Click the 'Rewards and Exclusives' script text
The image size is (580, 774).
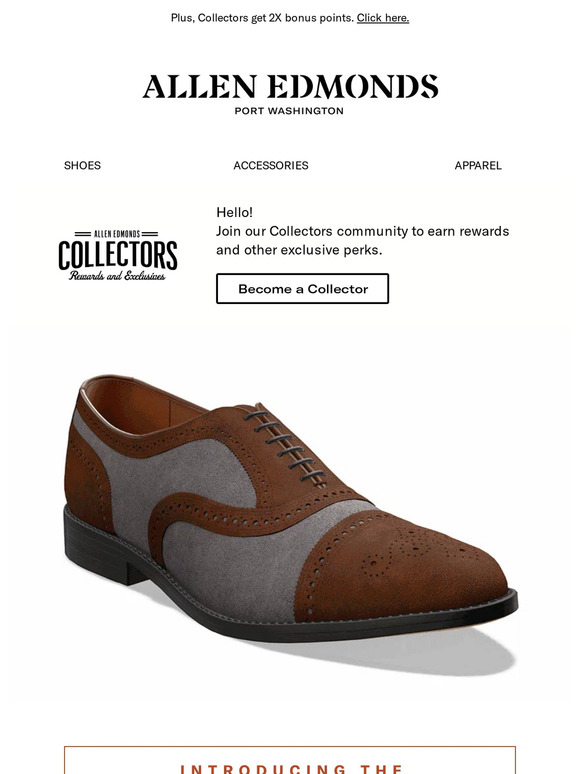(117, 276)
